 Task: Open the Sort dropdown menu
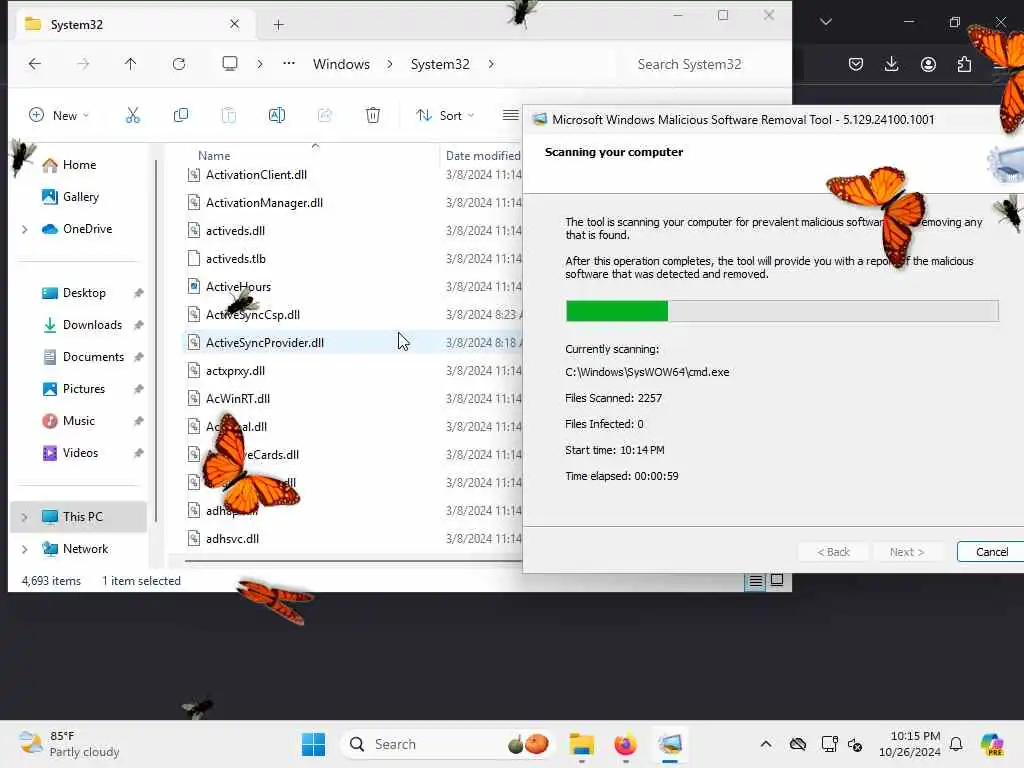tap(445, 116)
